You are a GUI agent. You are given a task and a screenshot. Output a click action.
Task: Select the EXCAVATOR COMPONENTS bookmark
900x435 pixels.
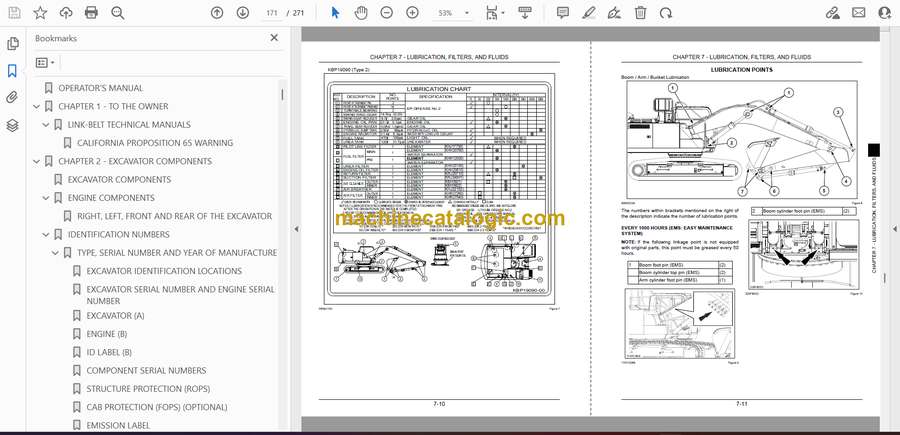tap(119, 180)
